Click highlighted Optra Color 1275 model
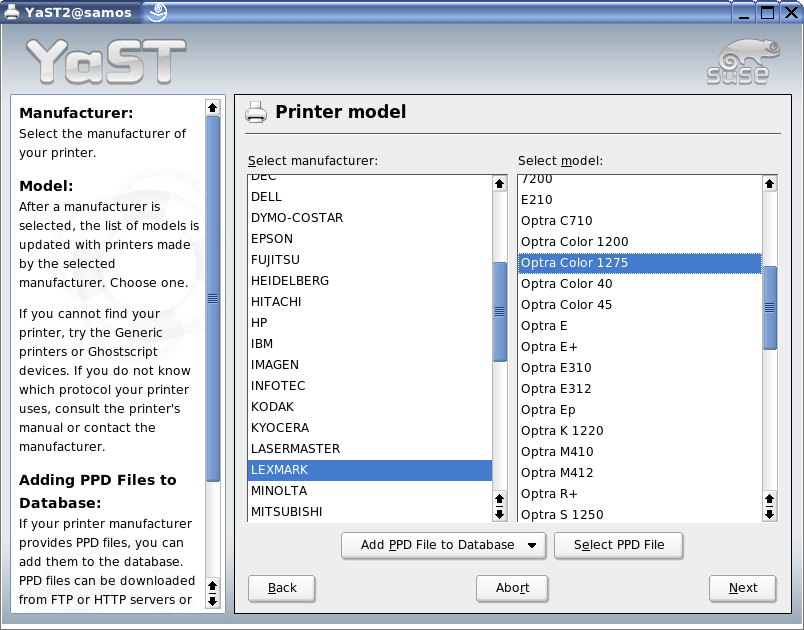 640,263
